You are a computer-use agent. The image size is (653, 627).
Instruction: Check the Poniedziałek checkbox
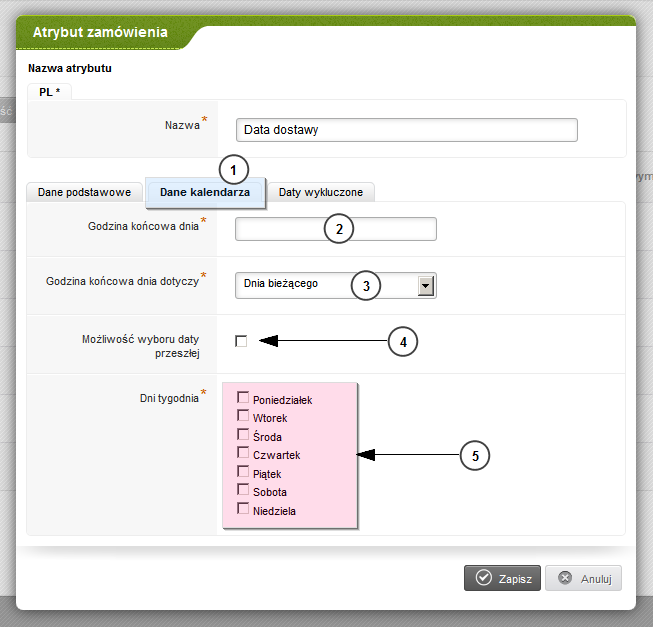(x=242, y=398)
